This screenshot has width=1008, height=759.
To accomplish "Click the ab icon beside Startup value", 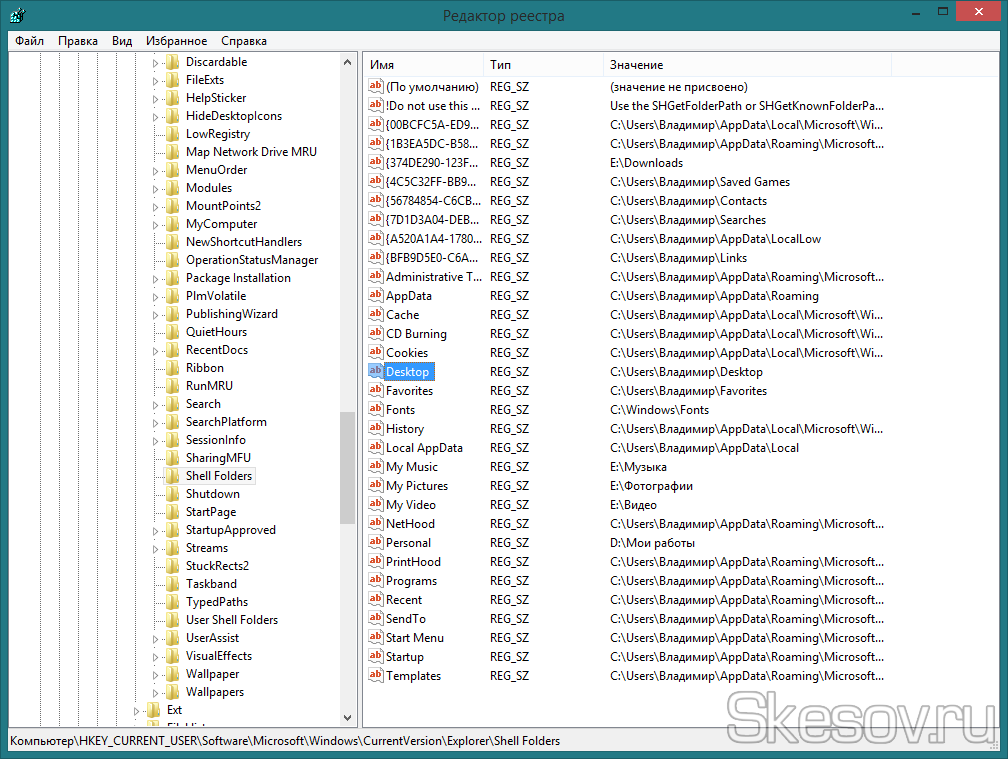I will click(376, 657).
